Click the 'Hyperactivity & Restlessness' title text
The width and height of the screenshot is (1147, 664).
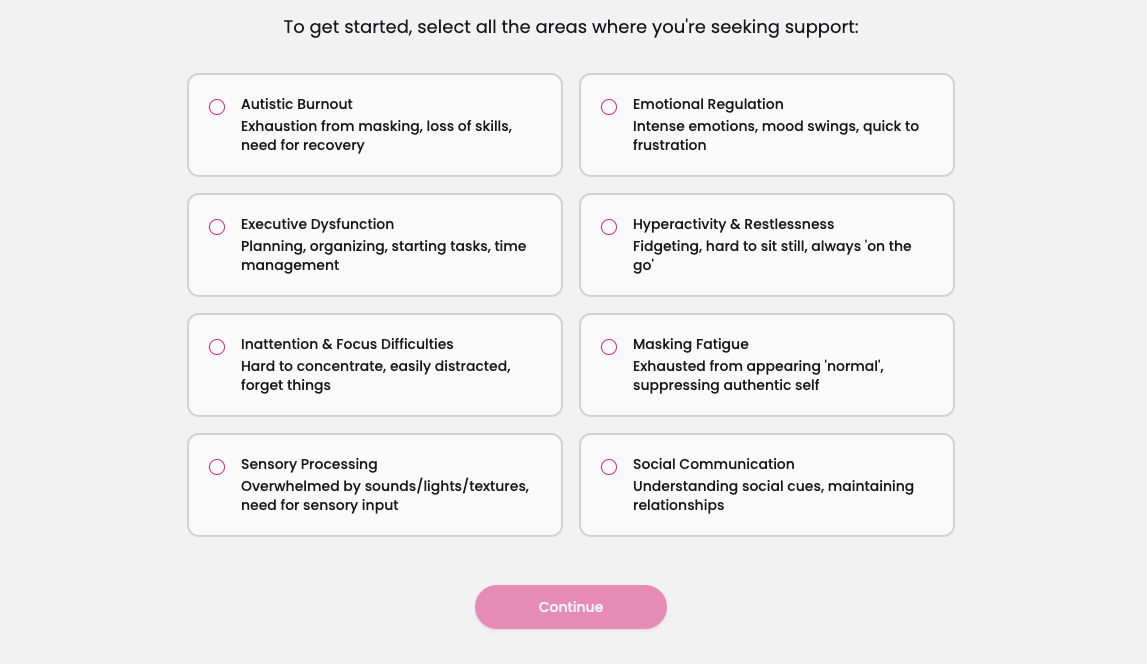pos(733,224)
